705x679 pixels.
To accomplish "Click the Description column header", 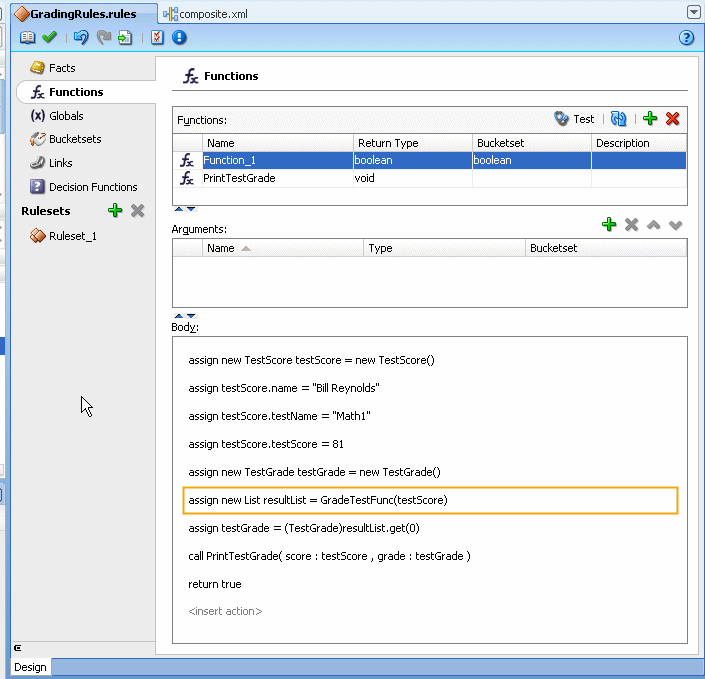I will 639,143.
